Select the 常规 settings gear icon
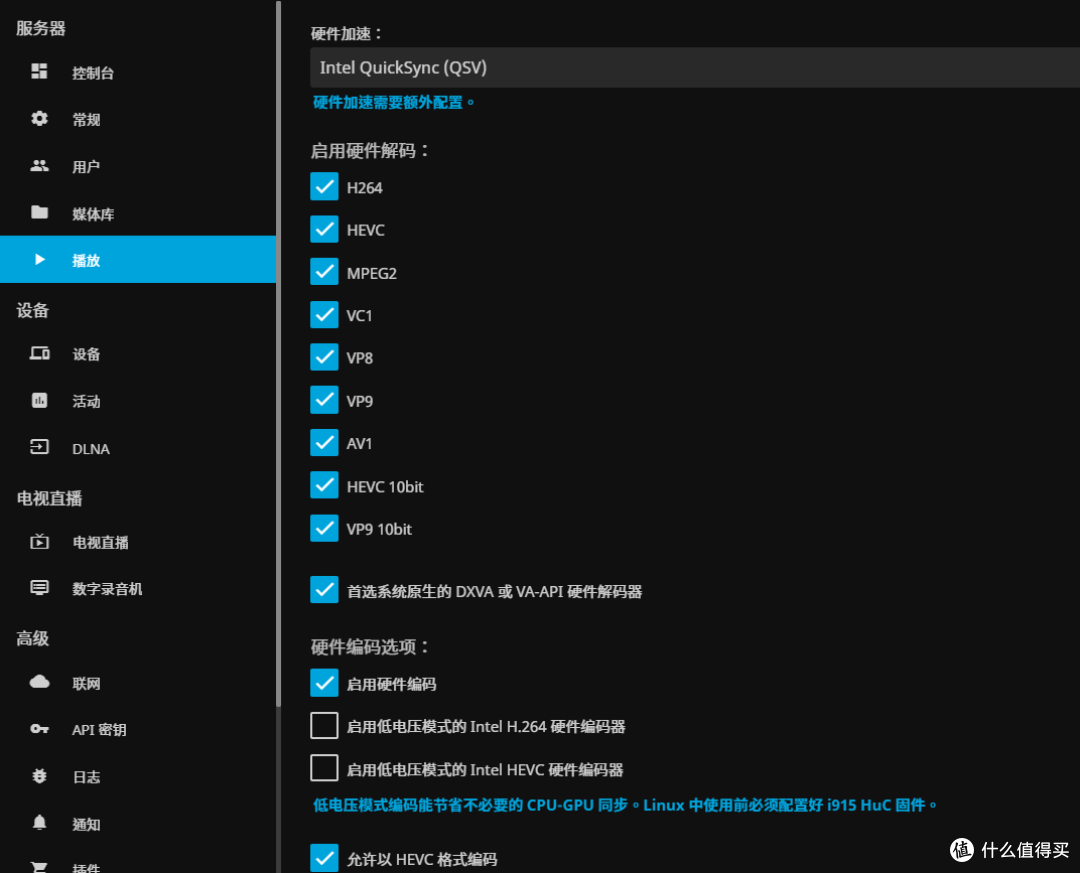 pos(40,119)
